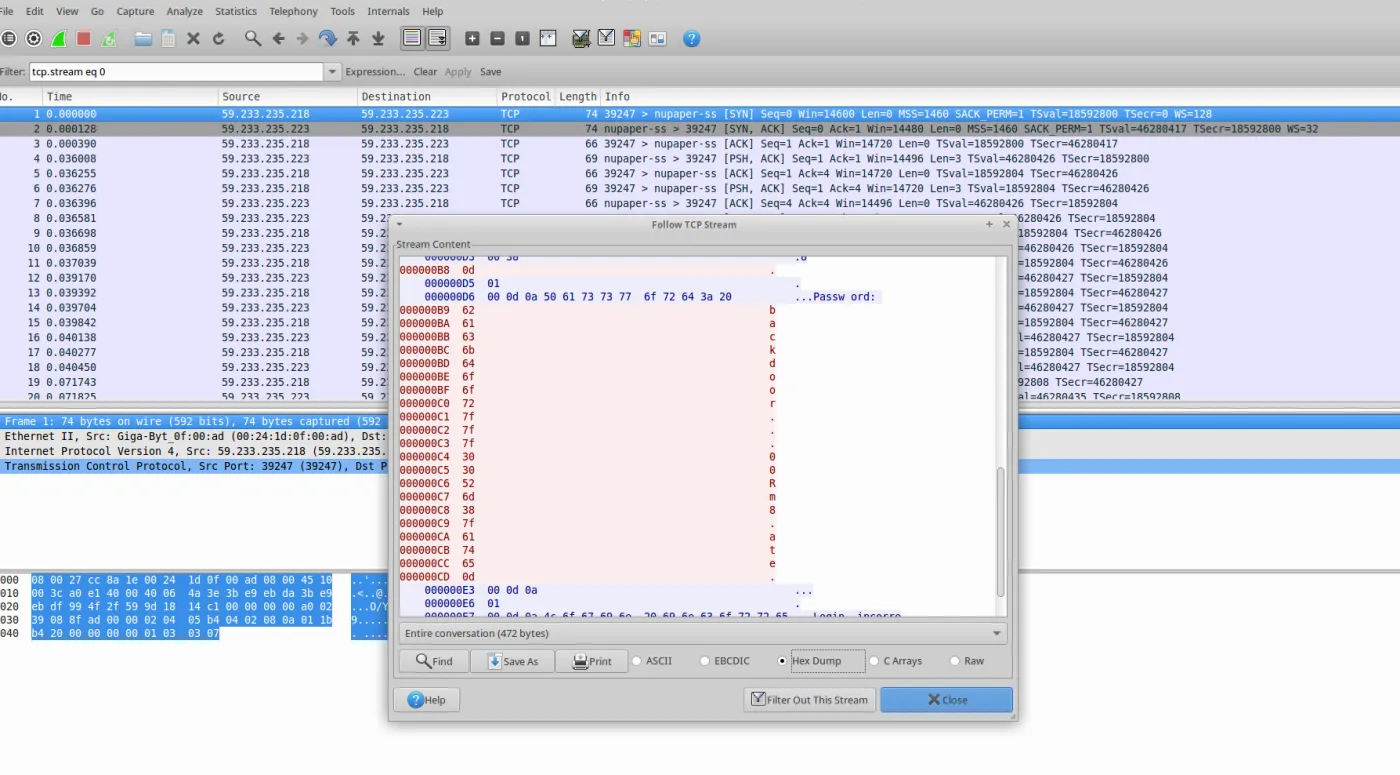Open the Statistics menu
The image size is (1400, 775).
(236, 11)
